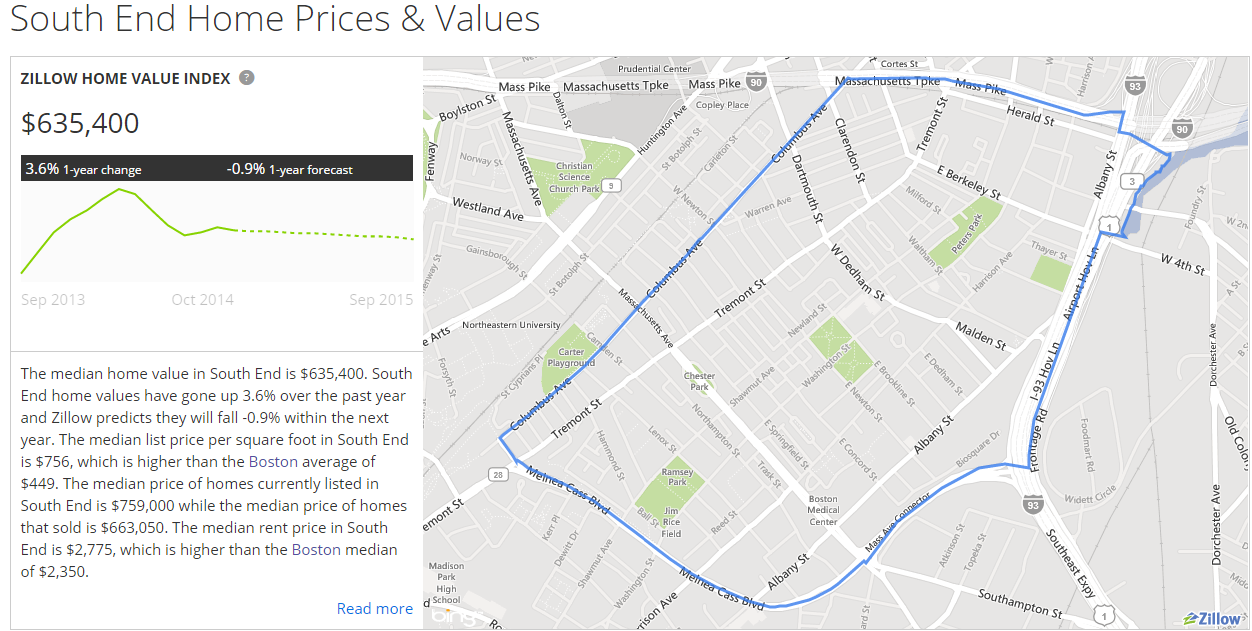Click the I-93 shield at top right
Image resolution: width=1252 pixels, height=631 pixels.
[1133, 88]
